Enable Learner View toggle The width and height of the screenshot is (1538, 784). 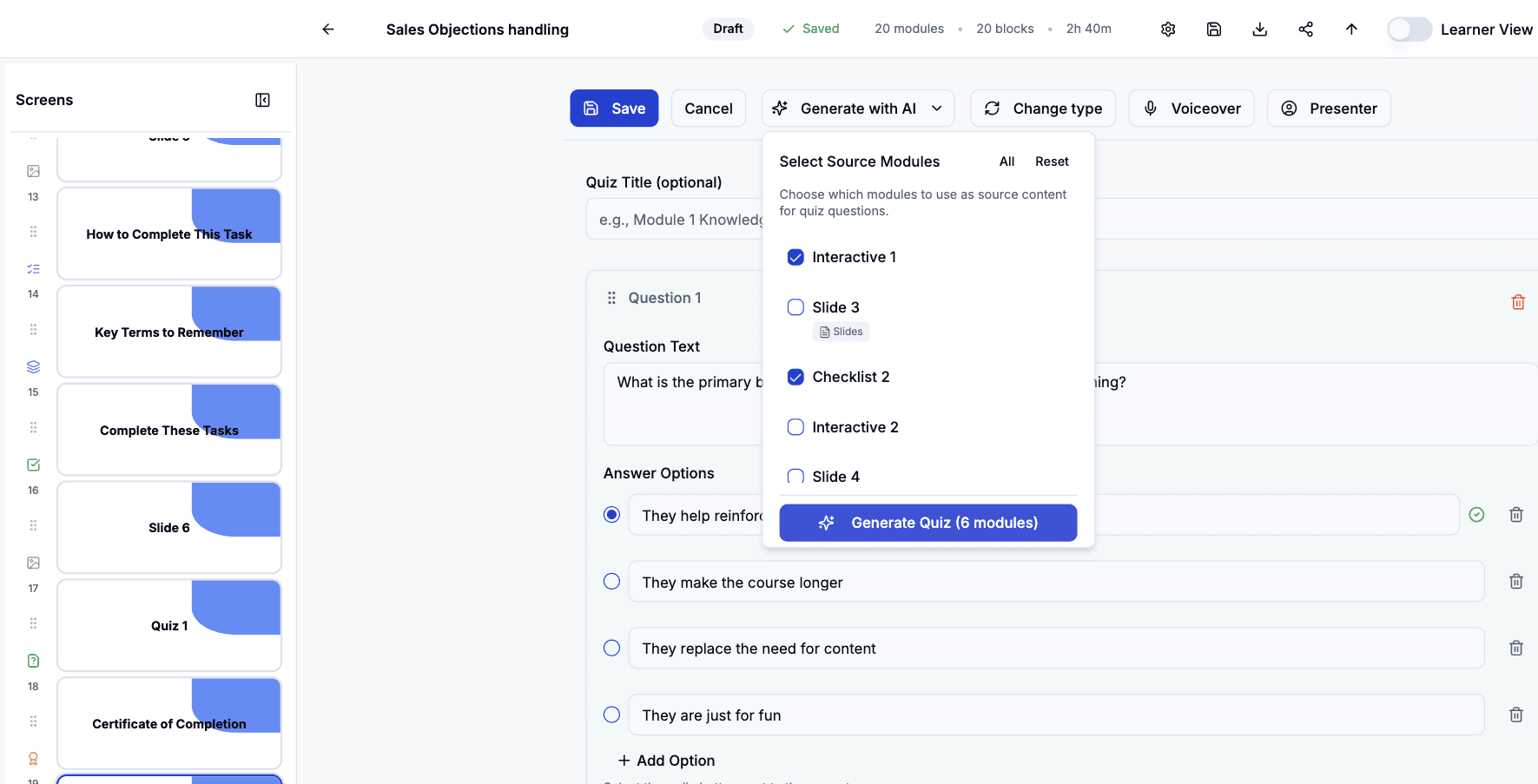coord(1409,29)
